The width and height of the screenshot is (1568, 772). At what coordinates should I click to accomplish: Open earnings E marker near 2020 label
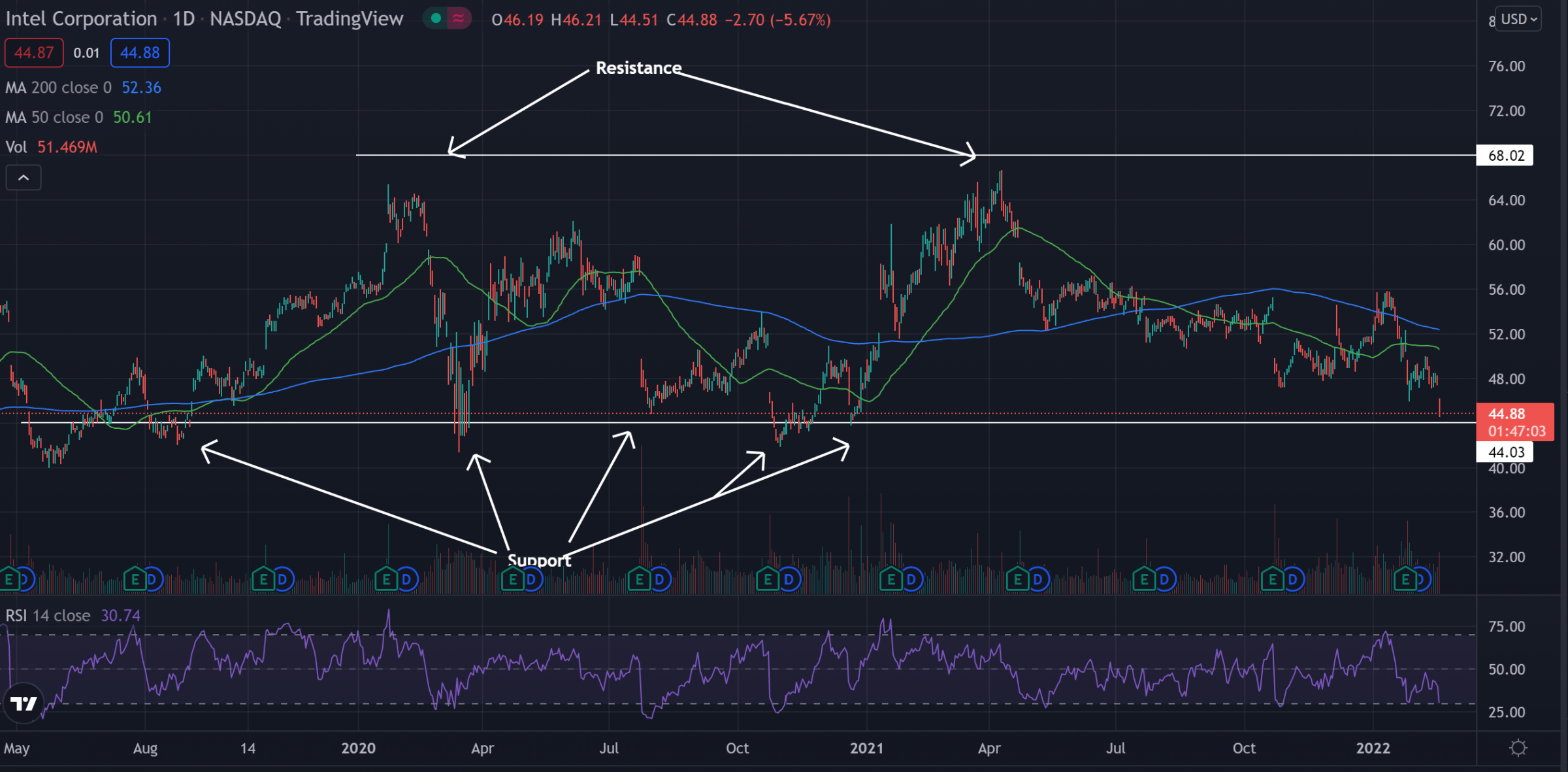tap(386, 579)
